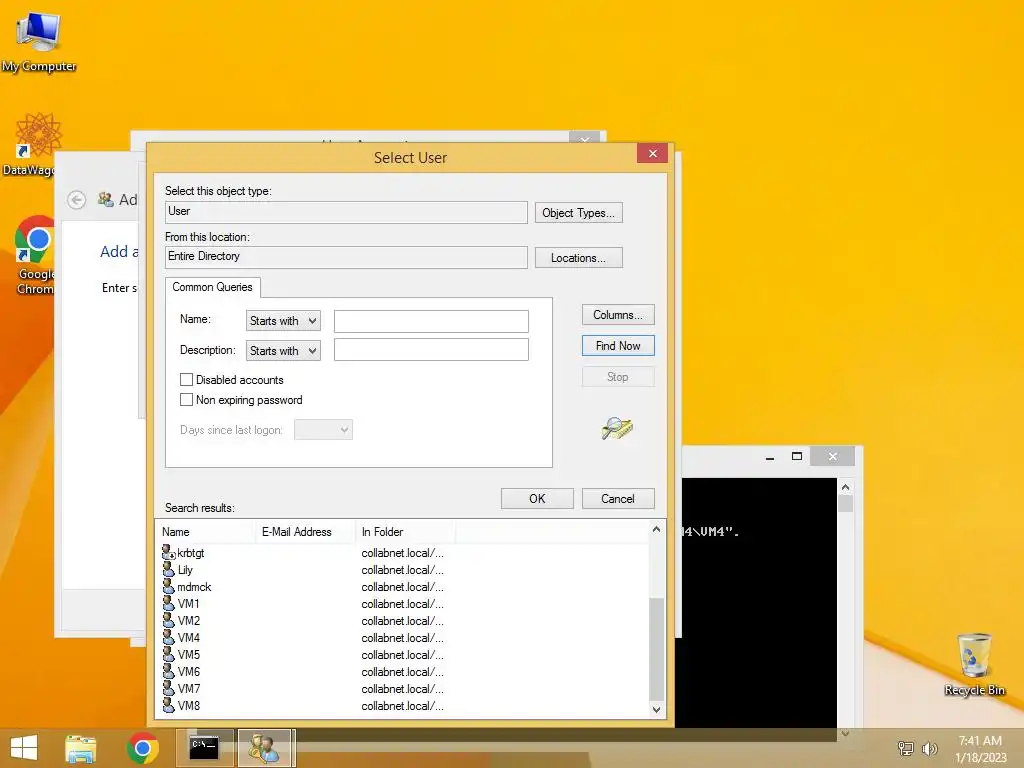This screenshot has height=768, width=1024.
Task: Launch Google Chrome from the desktop
Action: (x=34, y=255)
